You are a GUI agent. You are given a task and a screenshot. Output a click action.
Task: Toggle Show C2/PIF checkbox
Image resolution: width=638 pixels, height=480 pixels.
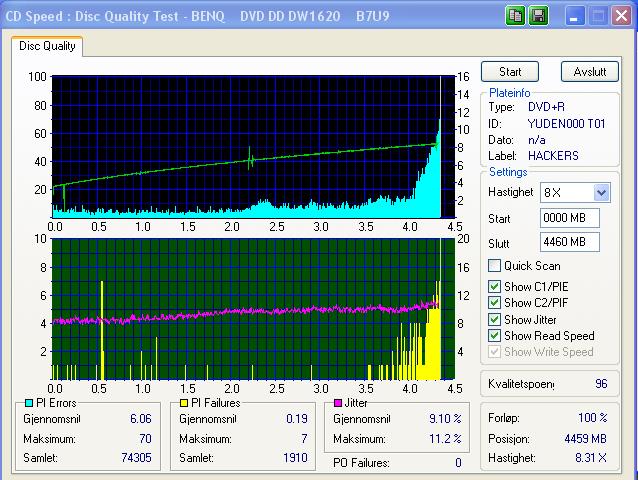click(494, 303)
